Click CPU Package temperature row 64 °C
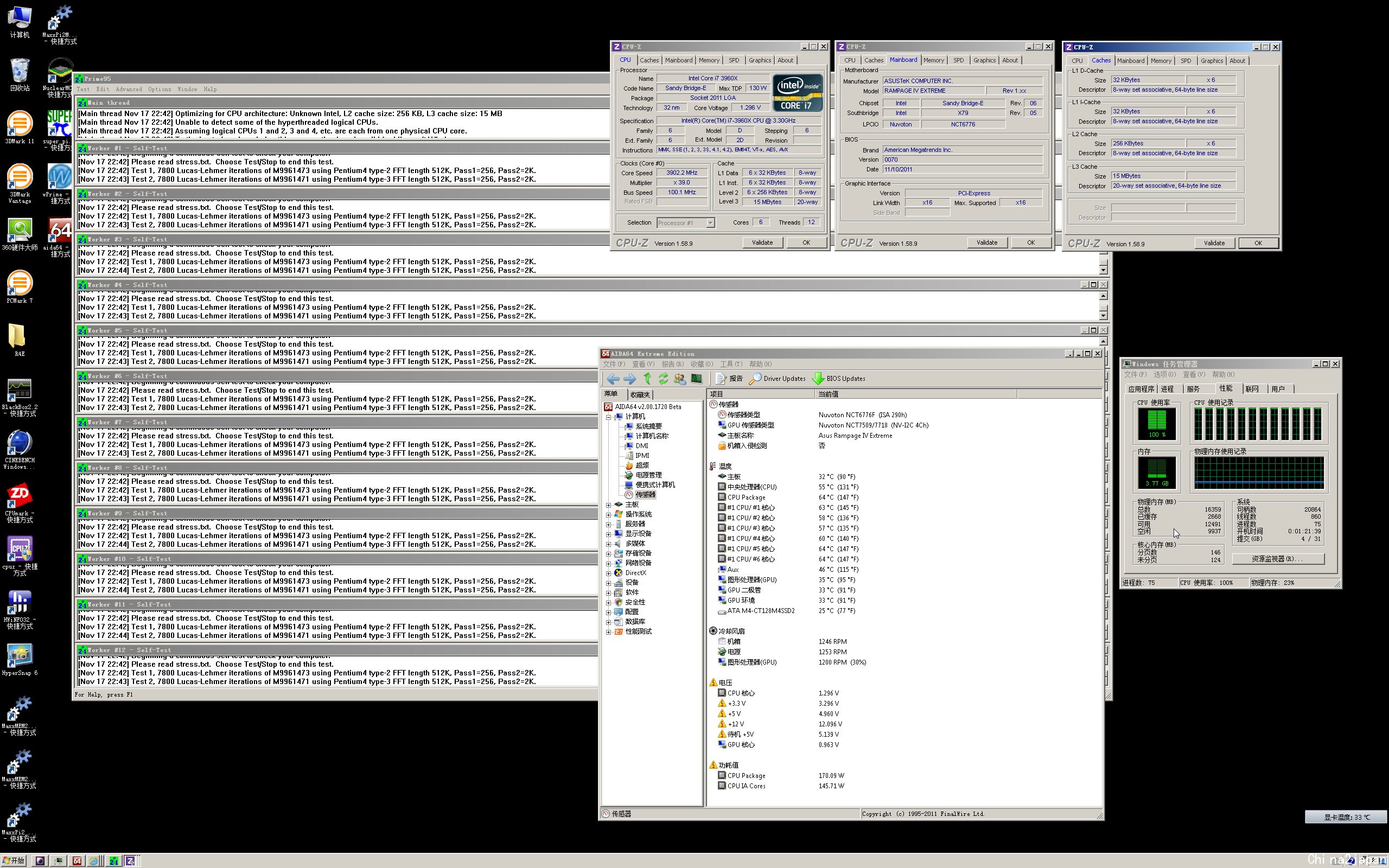This screenshot has width=1389, height=868. pos(787,497)
